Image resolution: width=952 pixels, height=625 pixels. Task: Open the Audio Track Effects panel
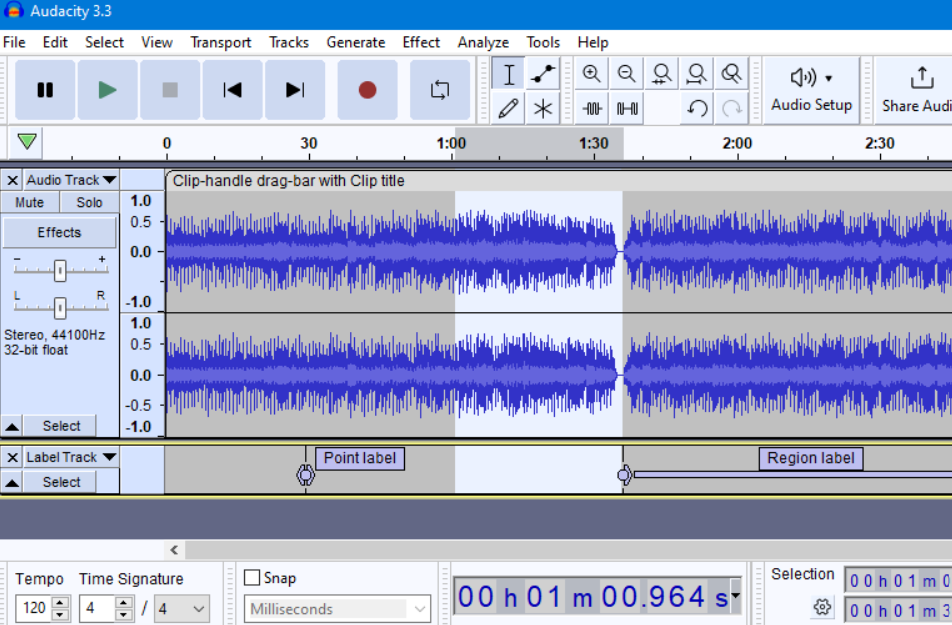[x=59, y=232]
